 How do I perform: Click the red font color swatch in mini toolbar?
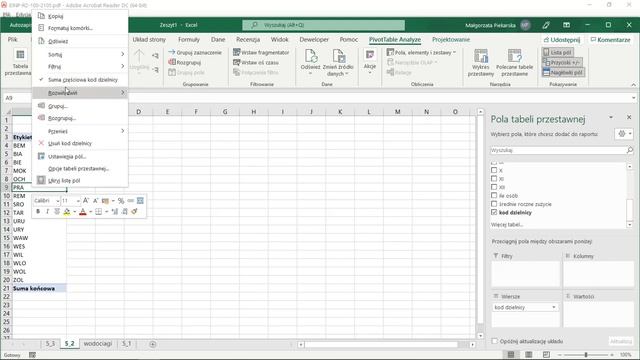(x=82, y=211)
